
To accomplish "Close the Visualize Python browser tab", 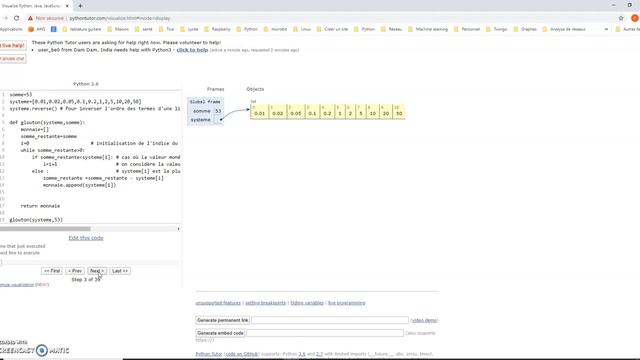I will point(67,6).
